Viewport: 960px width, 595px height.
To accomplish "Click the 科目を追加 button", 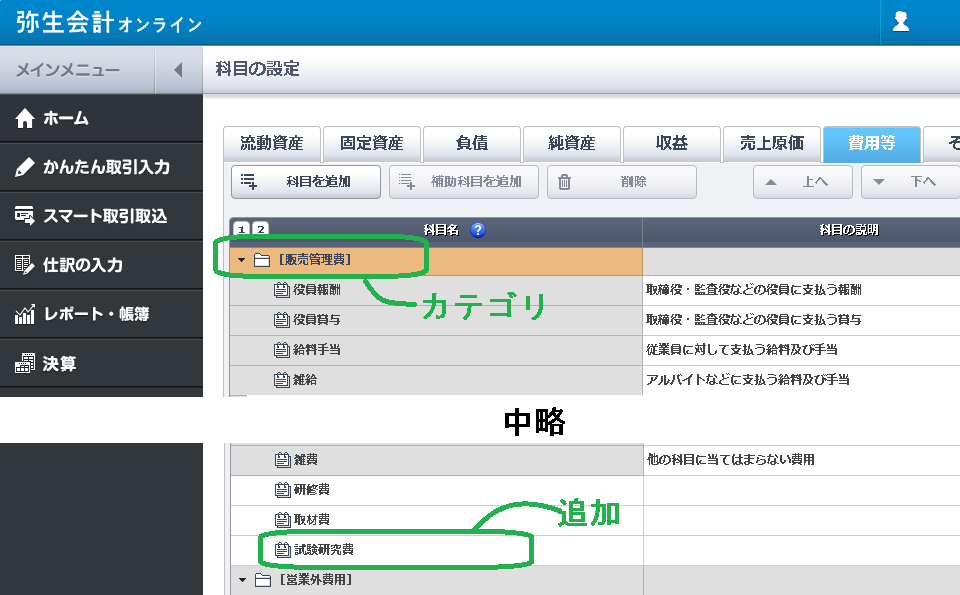I will pyautogui.click(x=306, y=182).
